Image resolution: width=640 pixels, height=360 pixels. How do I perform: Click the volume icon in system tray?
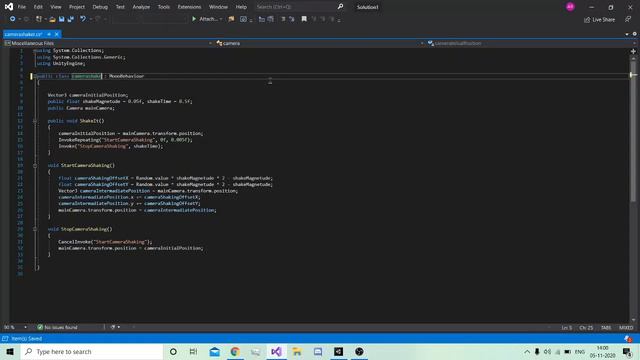547,351
